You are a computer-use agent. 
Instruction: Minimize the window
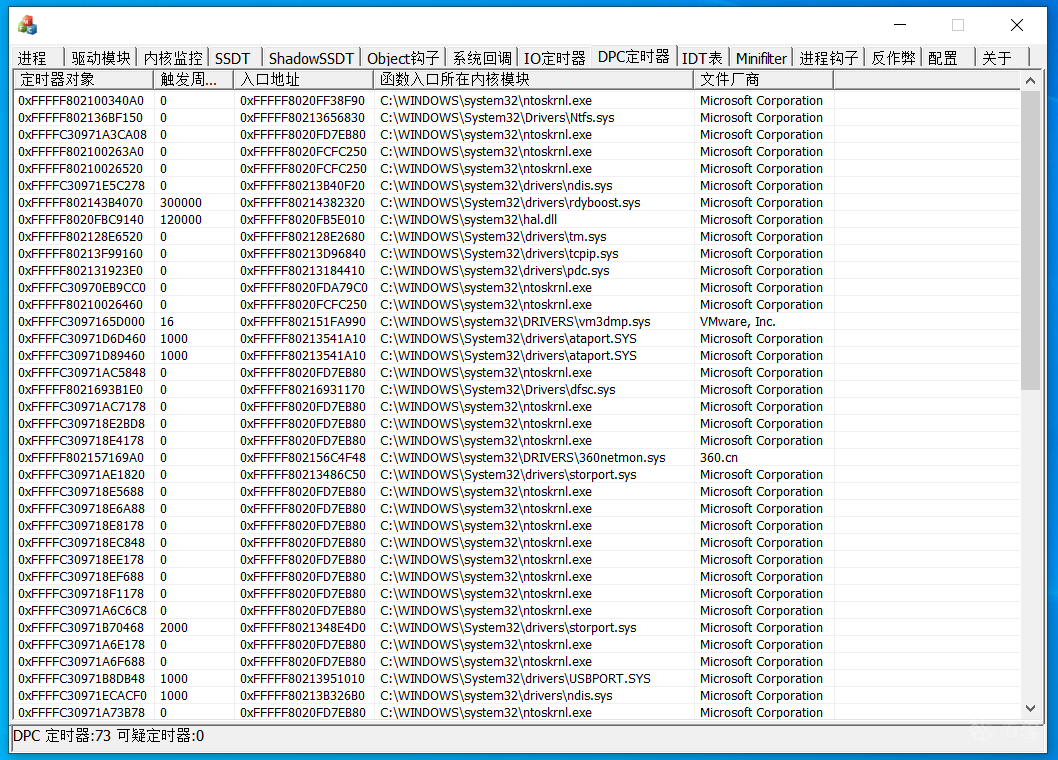(899, 25)
